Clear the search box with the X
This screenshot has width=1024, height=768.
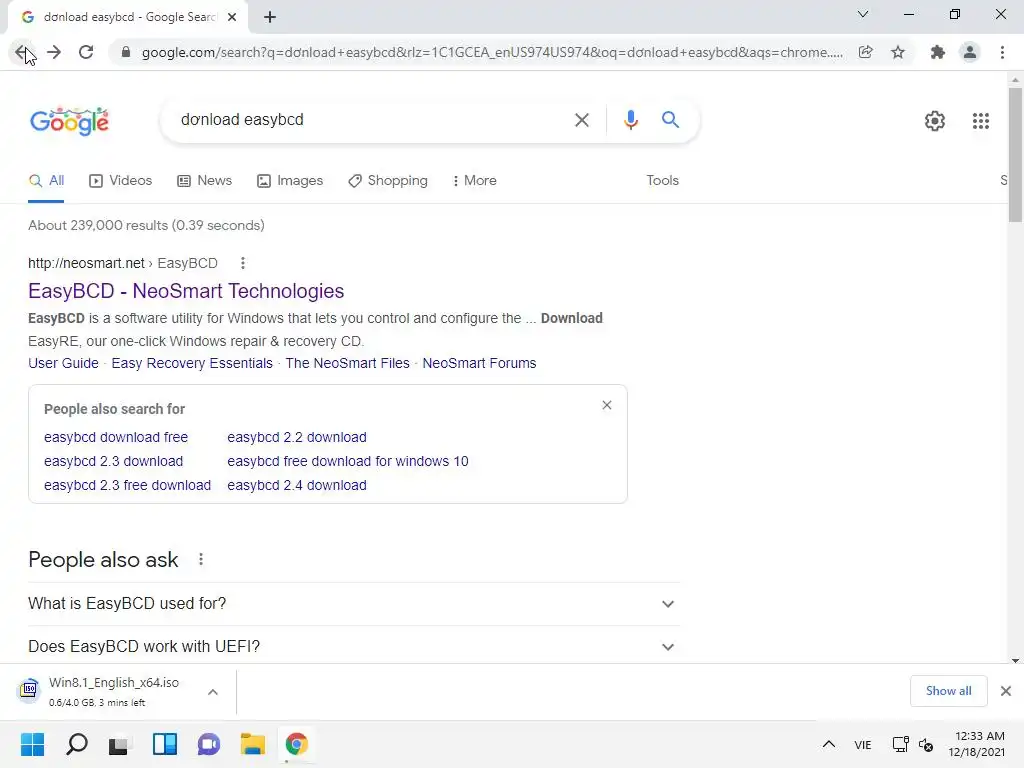581,120
